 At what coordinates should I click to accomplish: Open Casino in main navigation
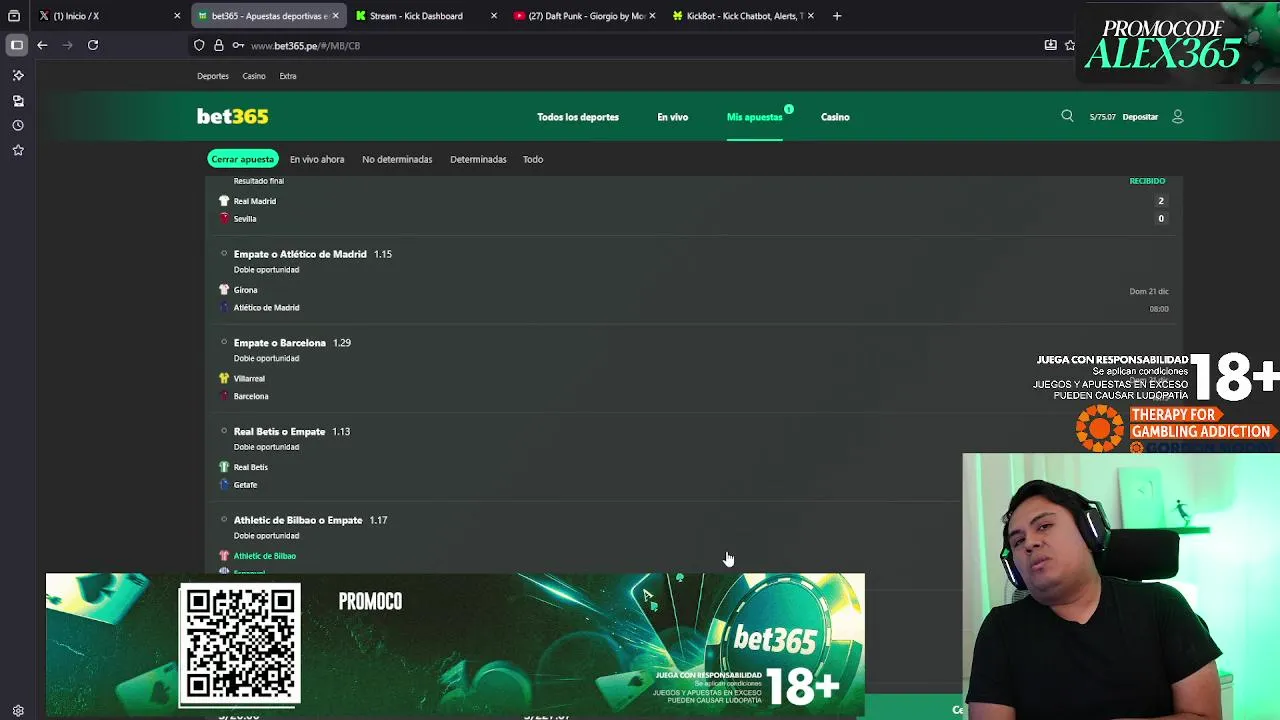click(x=835, y=117)
